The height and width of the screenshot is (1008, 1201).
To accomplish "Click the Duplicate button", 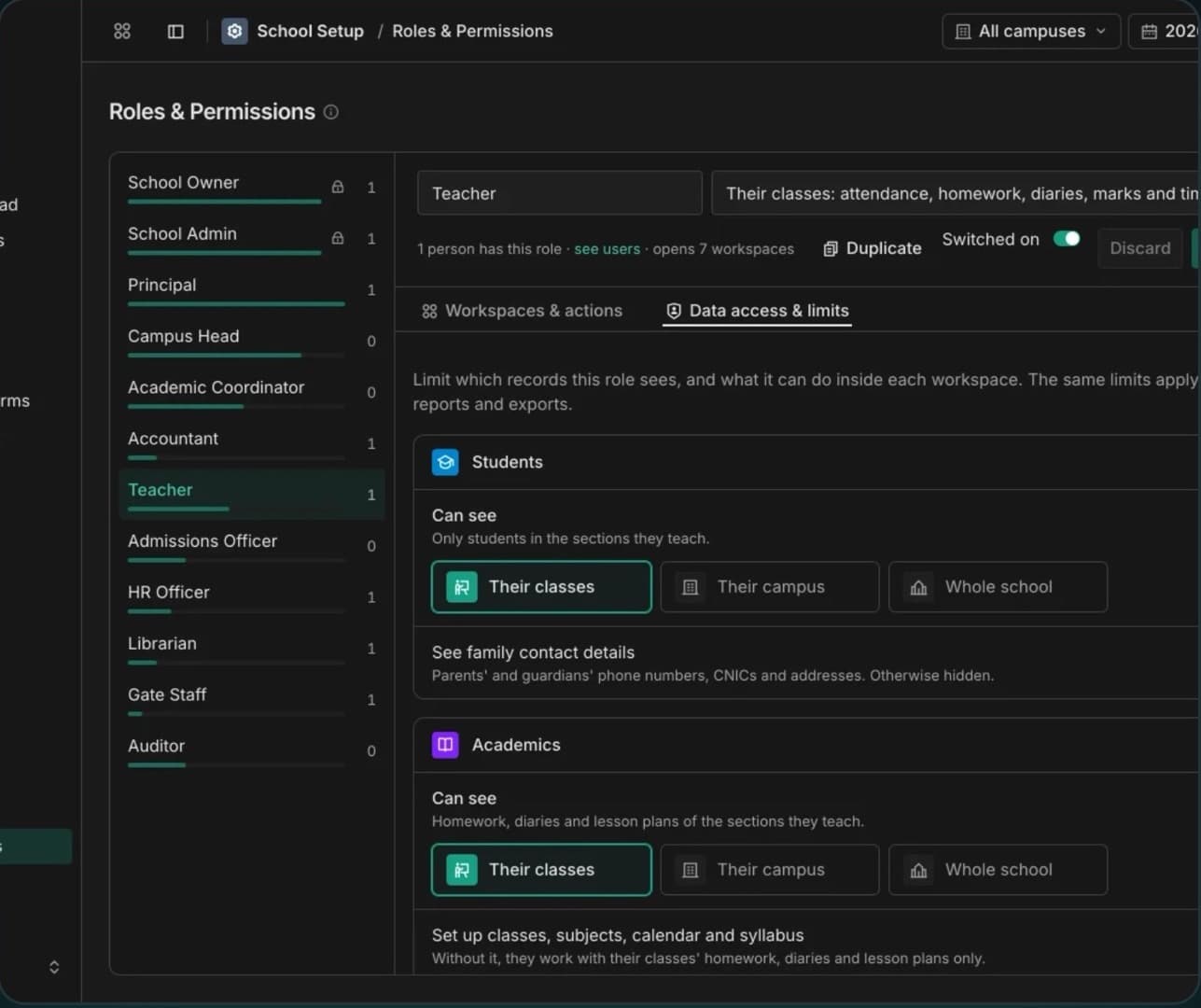I will point(873,248).
